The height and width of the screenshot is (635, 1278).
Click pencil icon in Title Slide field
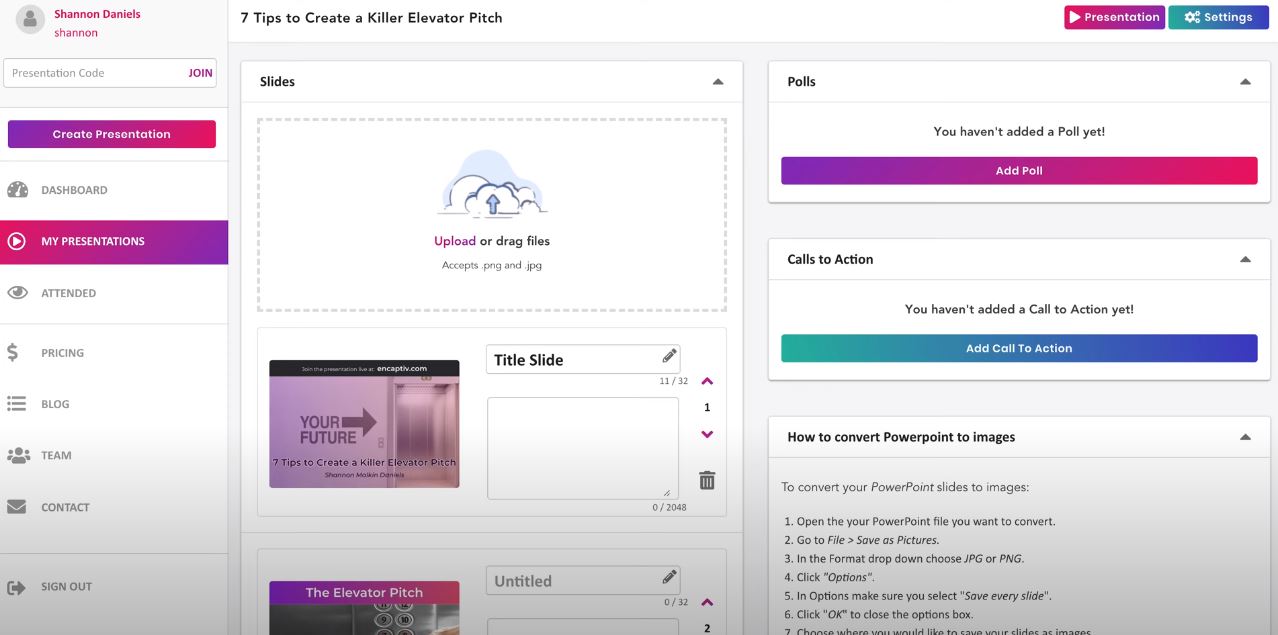coord(669,356)
